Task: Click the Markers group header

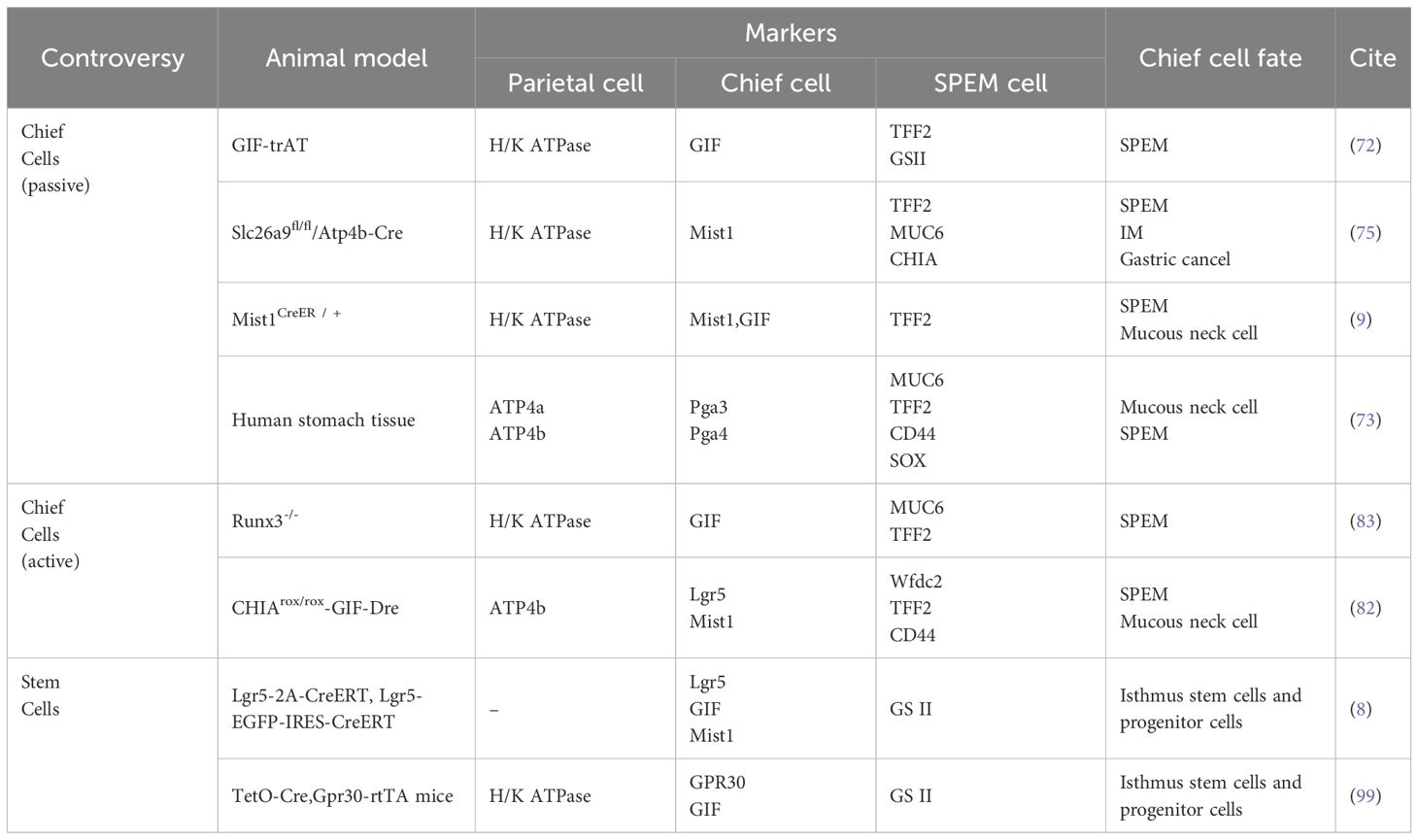Action: [791, 33]
